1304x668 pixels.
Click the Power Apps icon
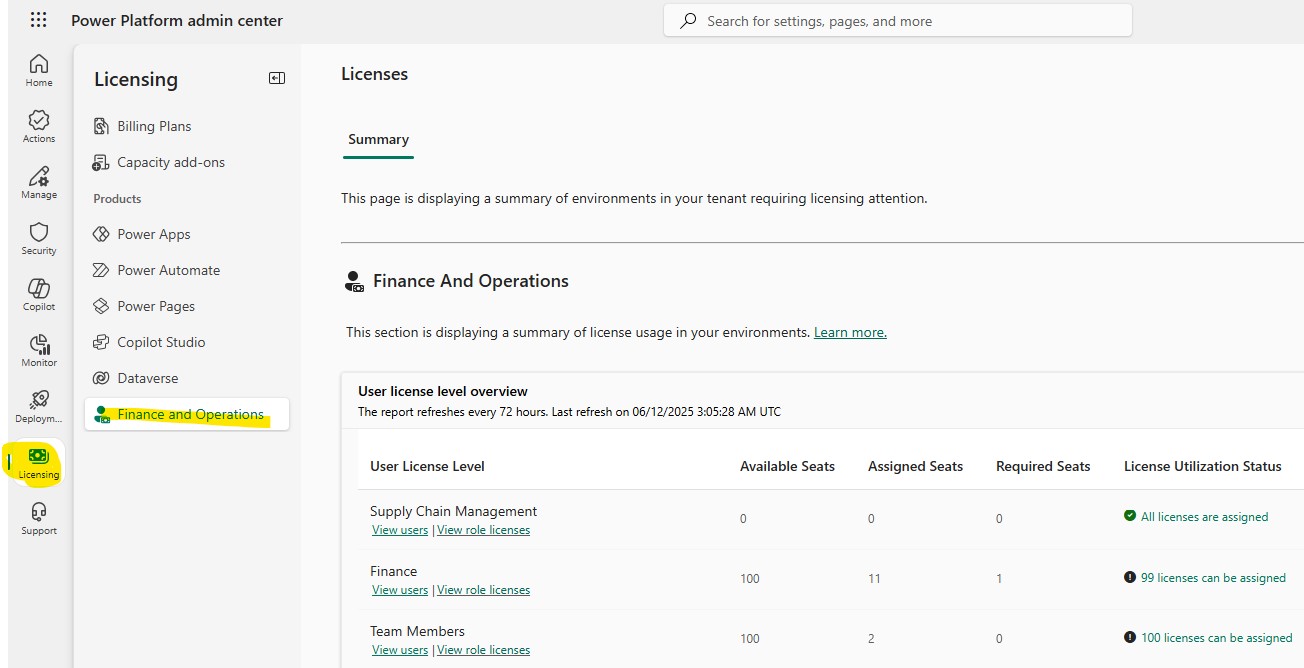100,234
